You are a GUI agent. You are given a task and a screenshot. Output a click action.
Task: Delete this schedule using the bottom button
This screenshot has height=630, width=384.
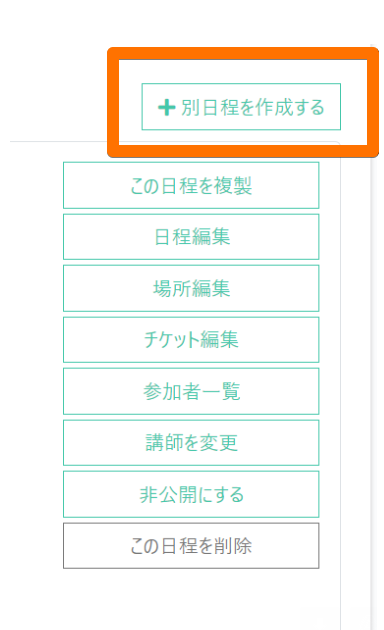click(191, 546)
